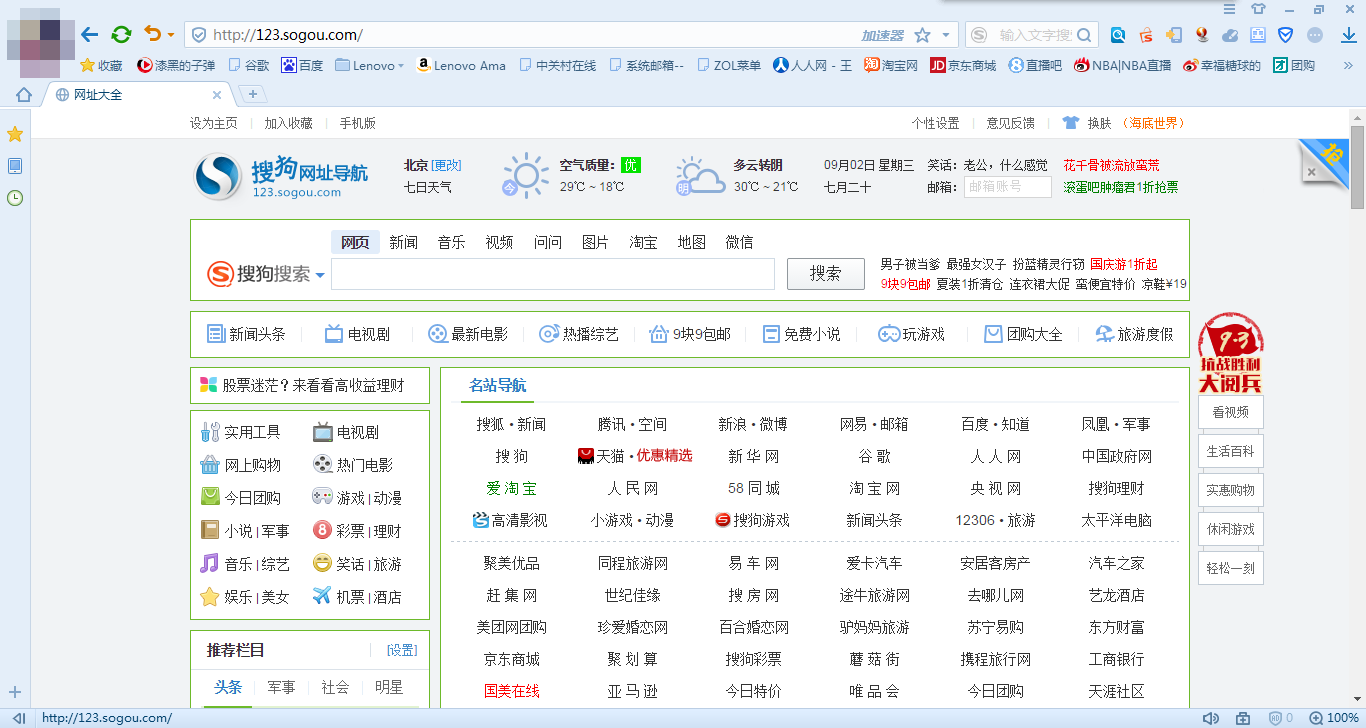Go back with the blue arrow
This screenshot has height=728, width=1366.
pos(90,35)
